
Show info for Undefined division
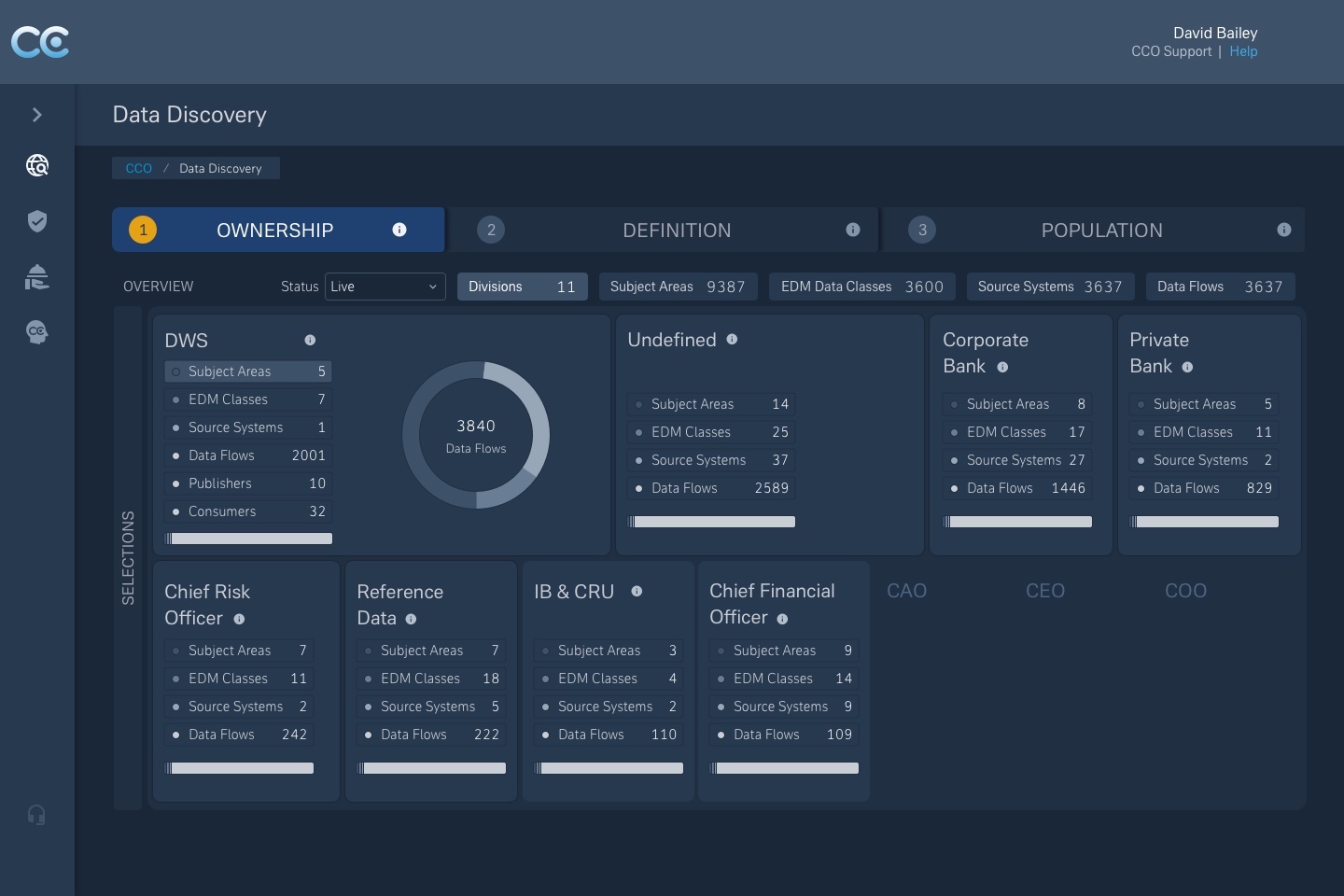pyautogui.click(x=732, y=340)
